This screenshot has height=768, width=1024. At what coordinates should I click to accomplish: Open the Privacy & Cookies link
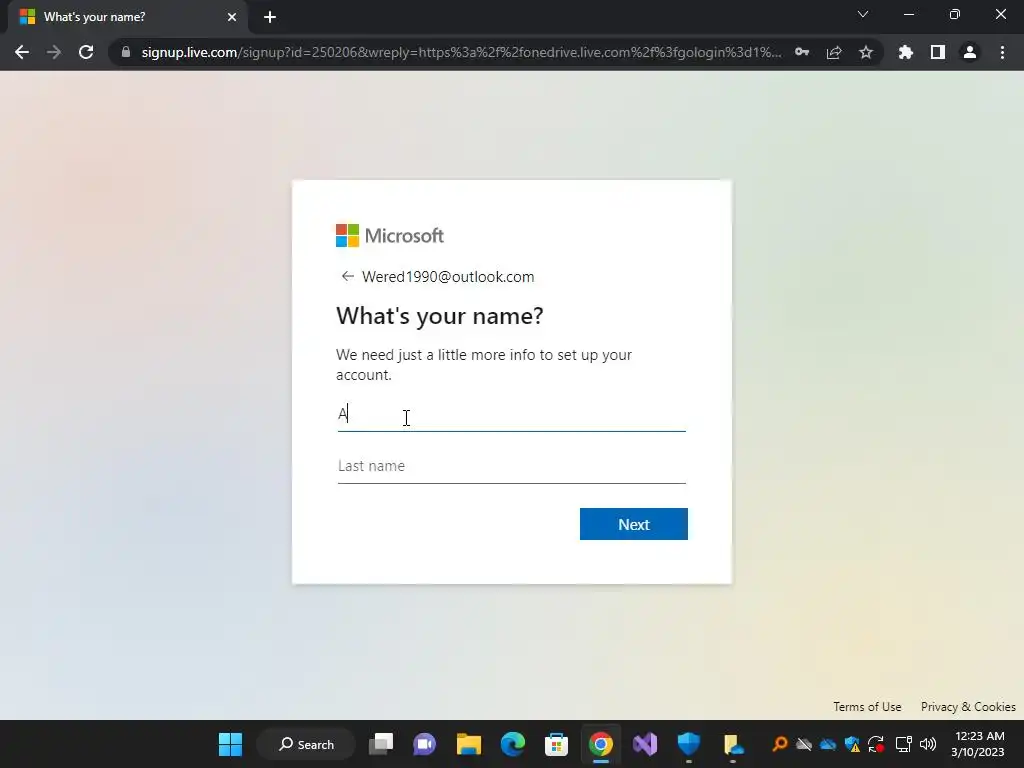(x=968, y=707)
